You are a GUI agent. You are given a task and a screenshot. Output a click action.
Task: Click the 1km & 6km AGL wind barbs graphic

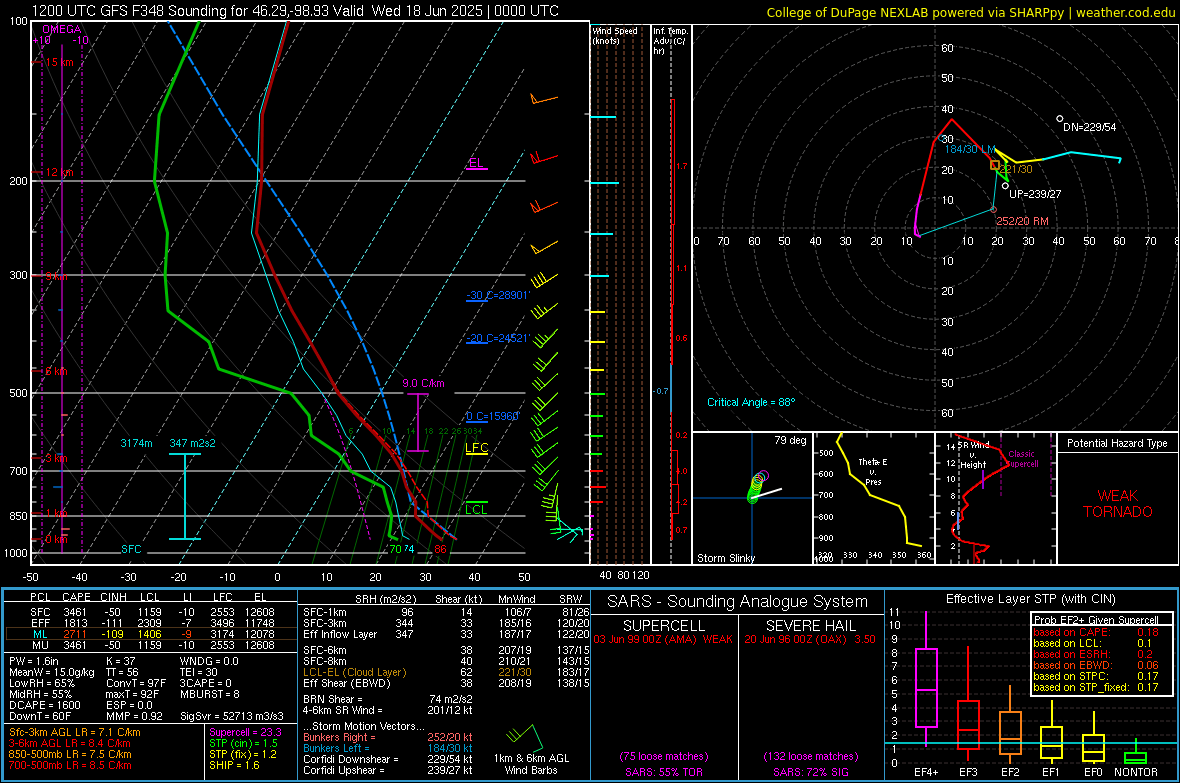click(526, 737)
